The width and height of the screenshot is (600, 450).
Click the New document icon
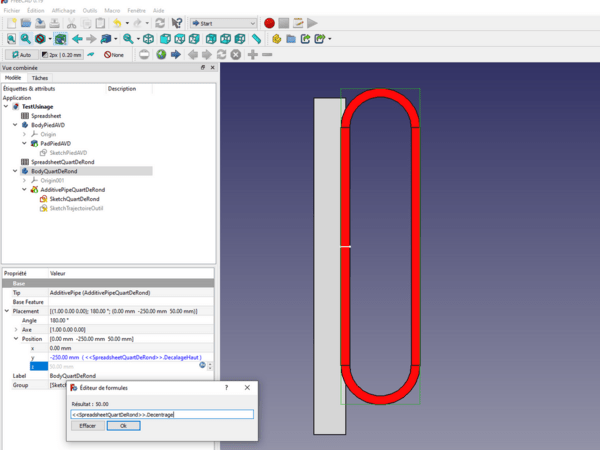point(10,22)
